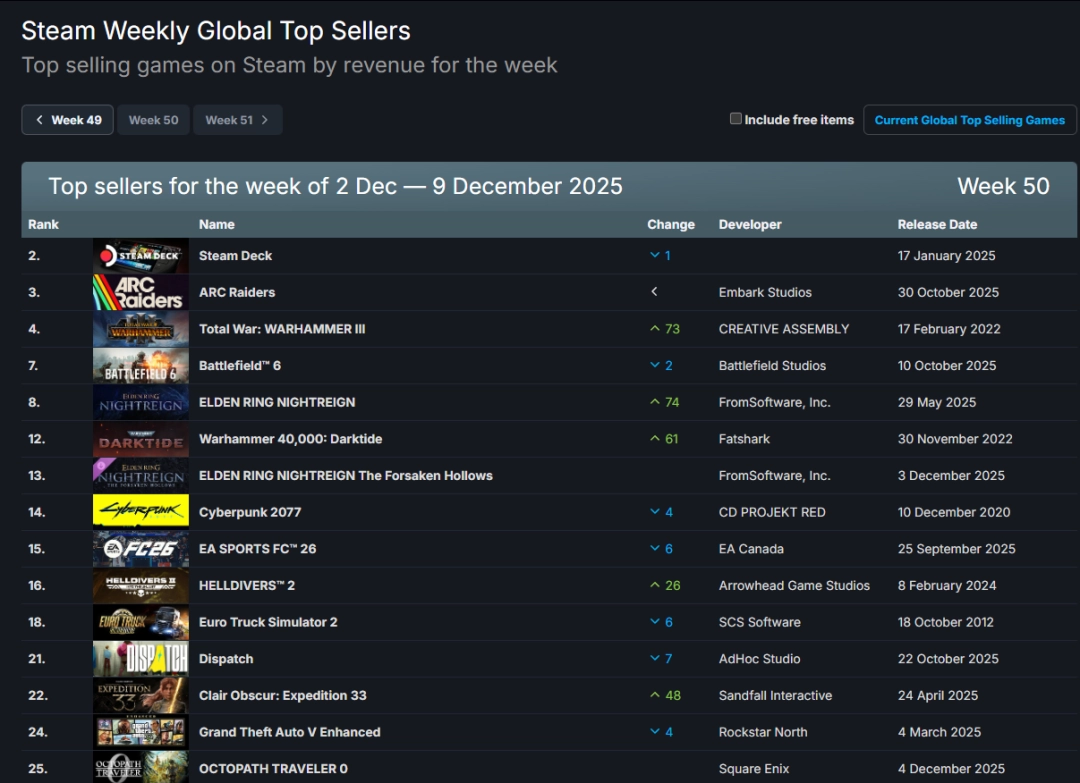Select the Cyberpunk 2077 yellow logo thumbnail
The image size is (1080, 783).
click(140, 512)
